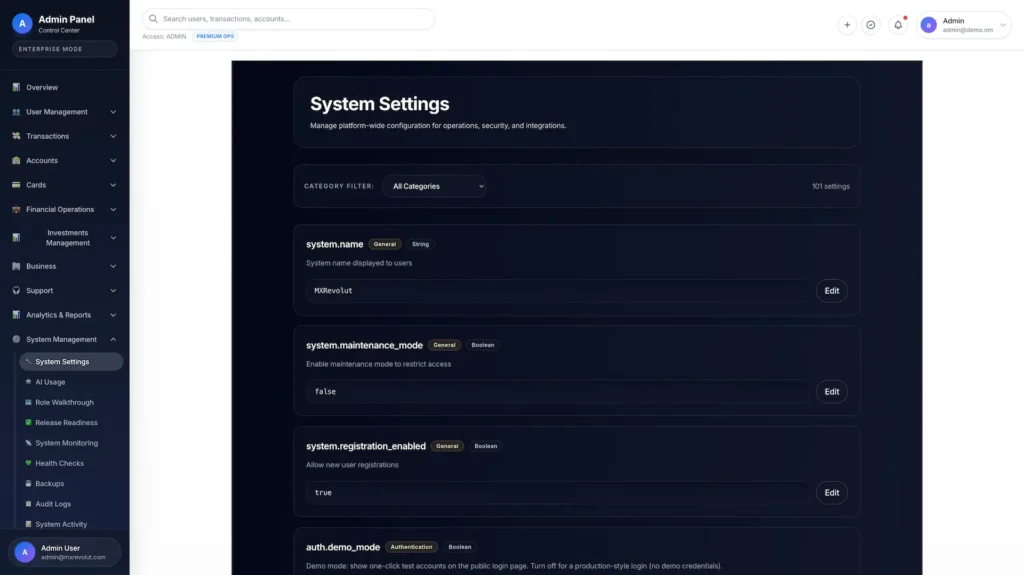Expand the Investments Management chevron

[x=113, y=238]
